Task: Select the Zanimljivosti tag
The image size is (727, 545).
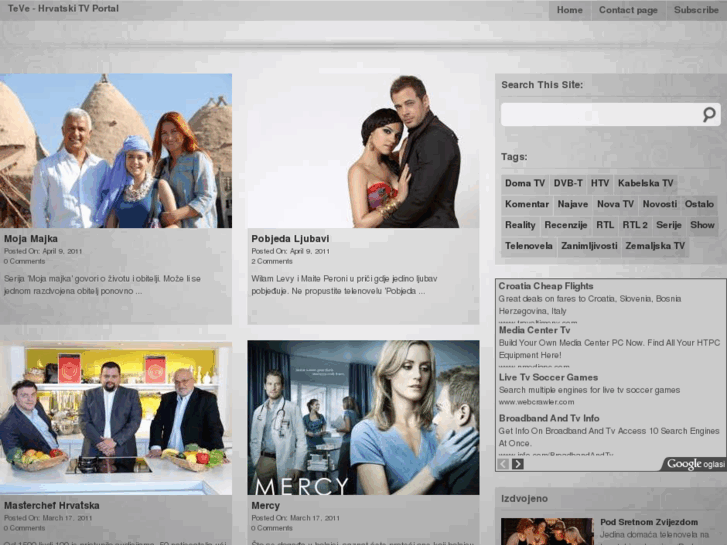Action: click(589, 246)
